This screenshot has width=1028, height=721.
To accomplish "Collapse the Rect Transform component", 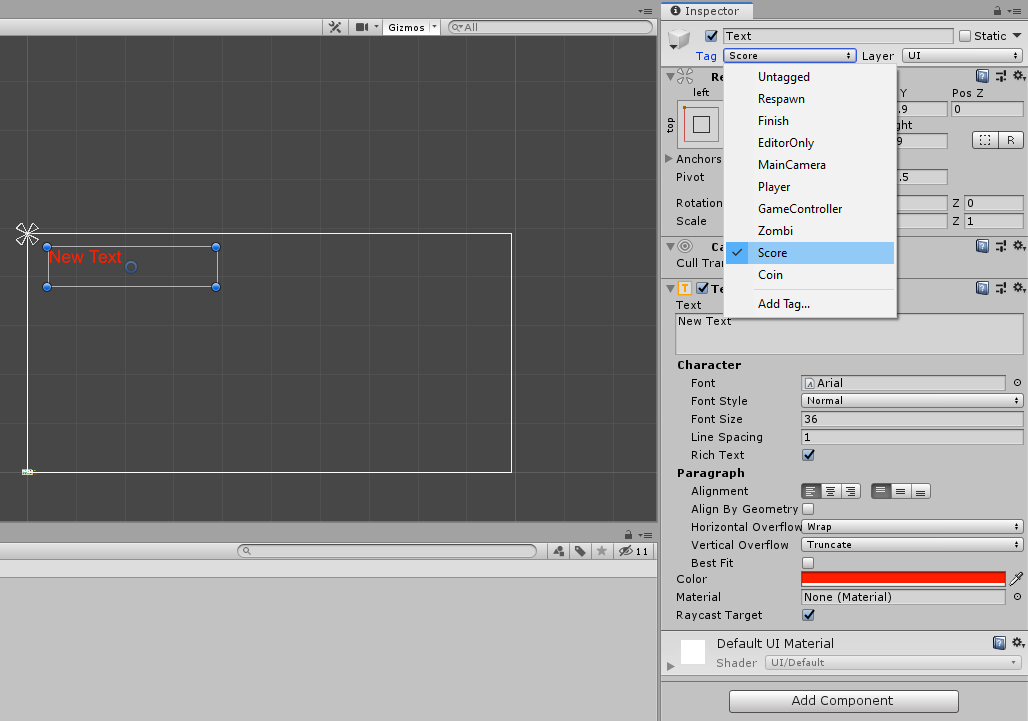I will click(670, 77).
